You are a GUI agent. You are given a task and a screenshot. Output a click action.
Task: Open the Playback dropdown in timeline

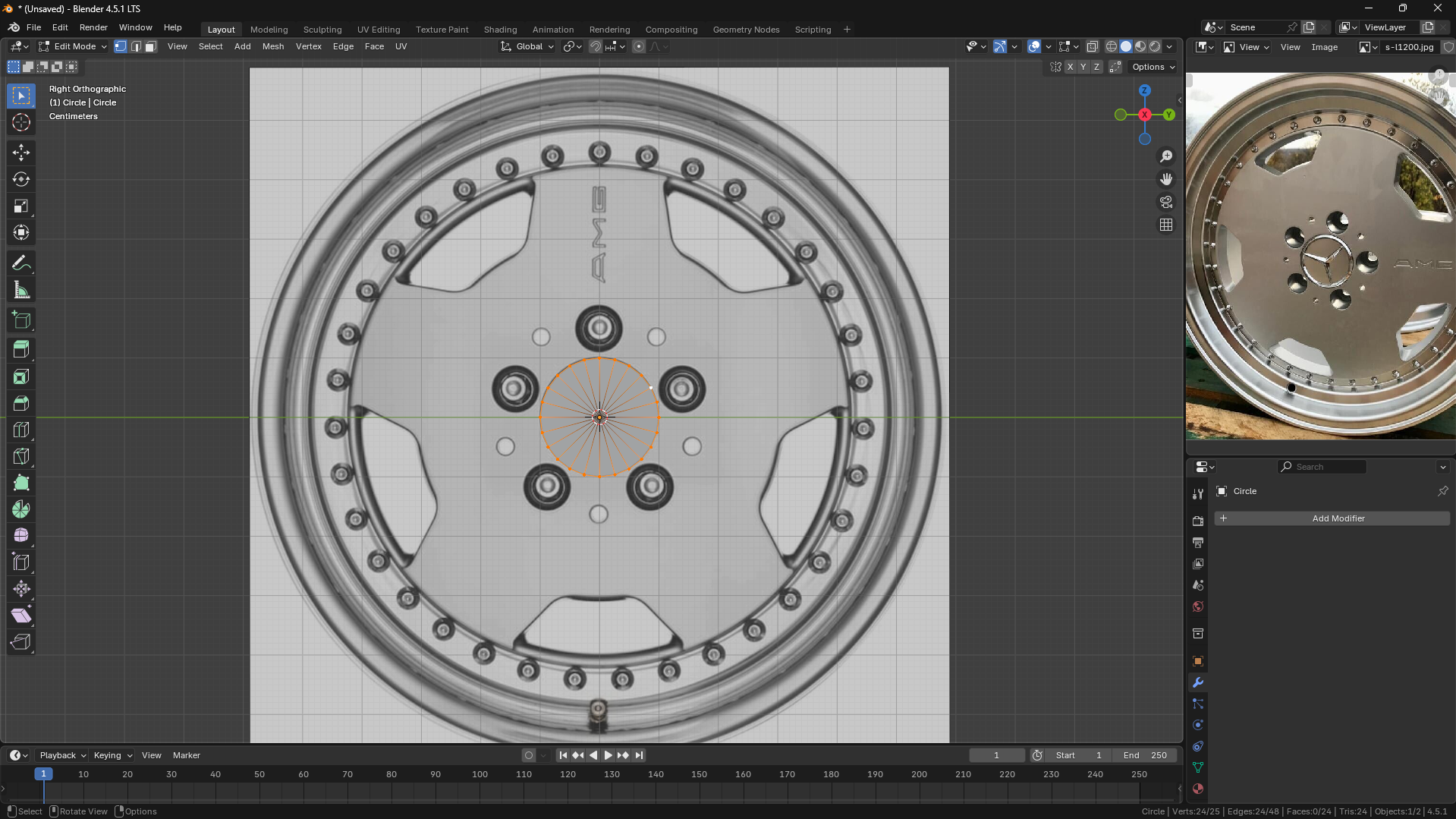point(62,755)
